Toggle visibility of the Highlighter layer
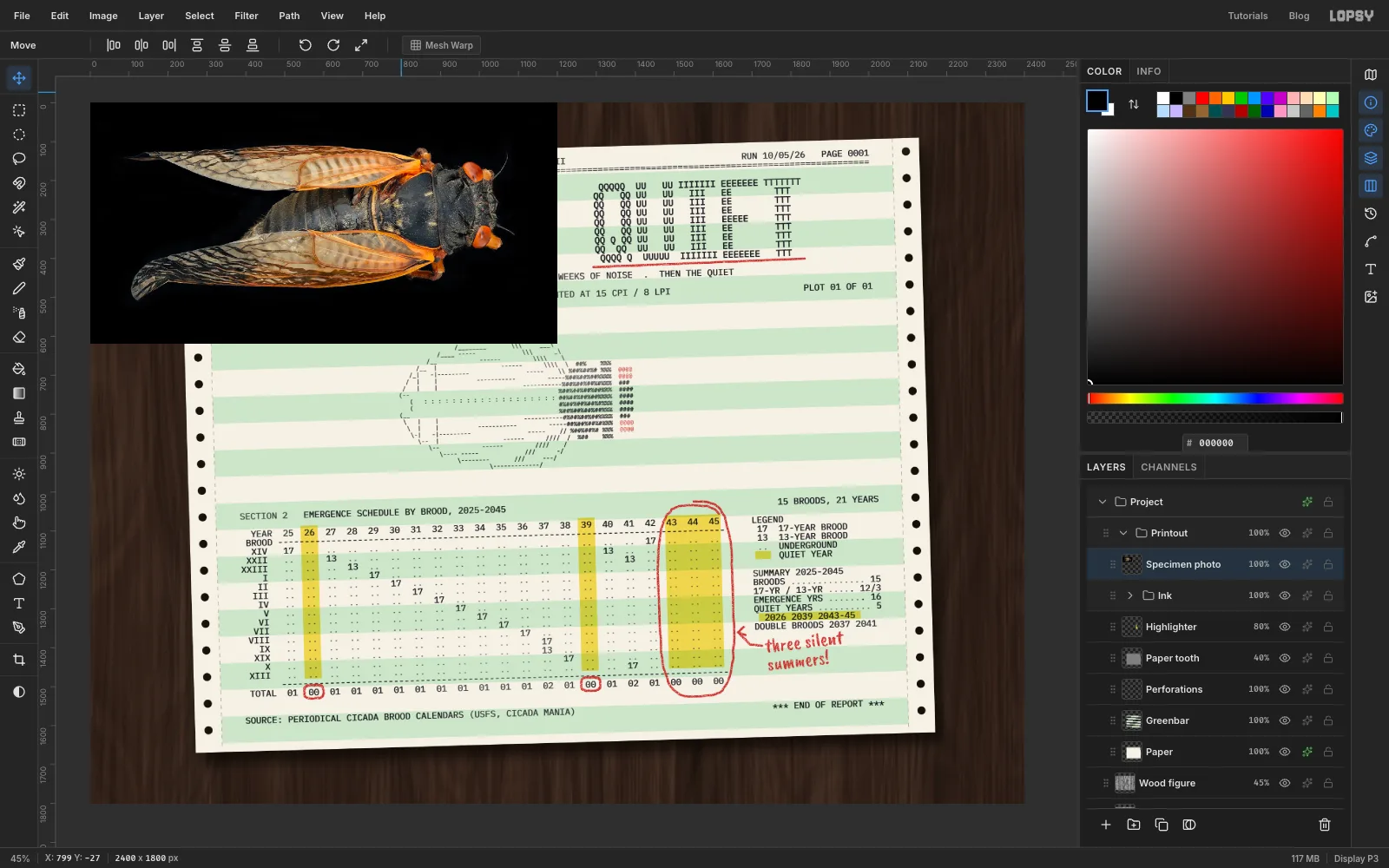 1285,627
